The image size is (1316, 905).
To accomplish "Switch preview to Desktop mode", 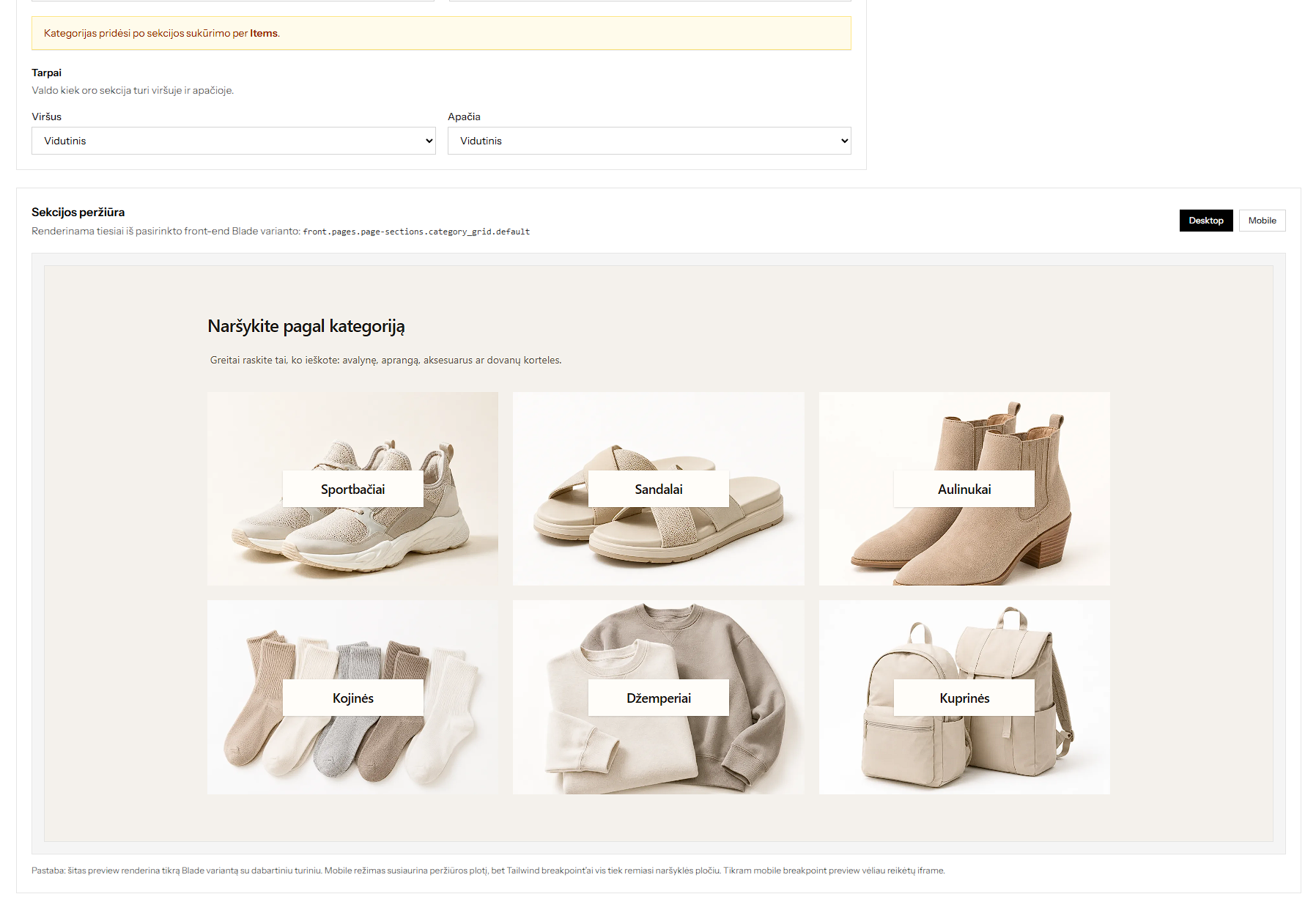I will click(x=1206, y=221).
